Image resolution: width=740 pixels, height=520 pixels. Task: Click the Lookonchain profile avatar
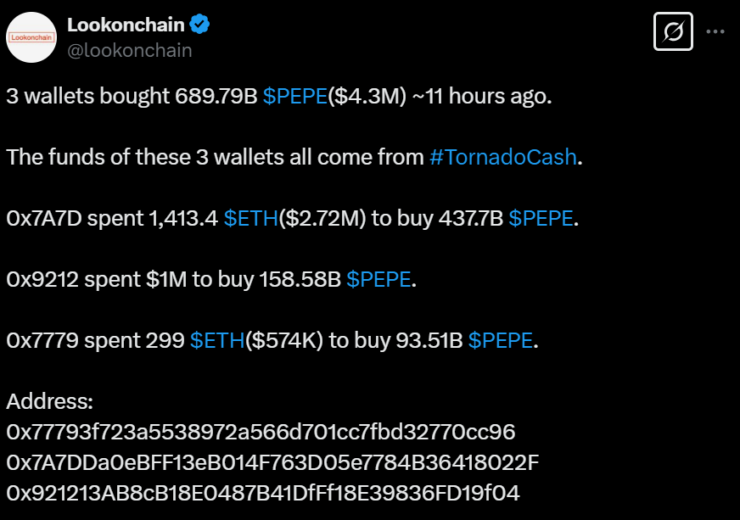point(31,37)
